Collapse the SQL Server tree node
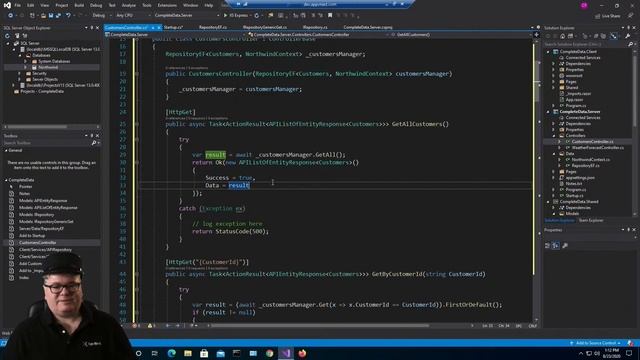Screen dimensions: 640x360 coord(8,43)
